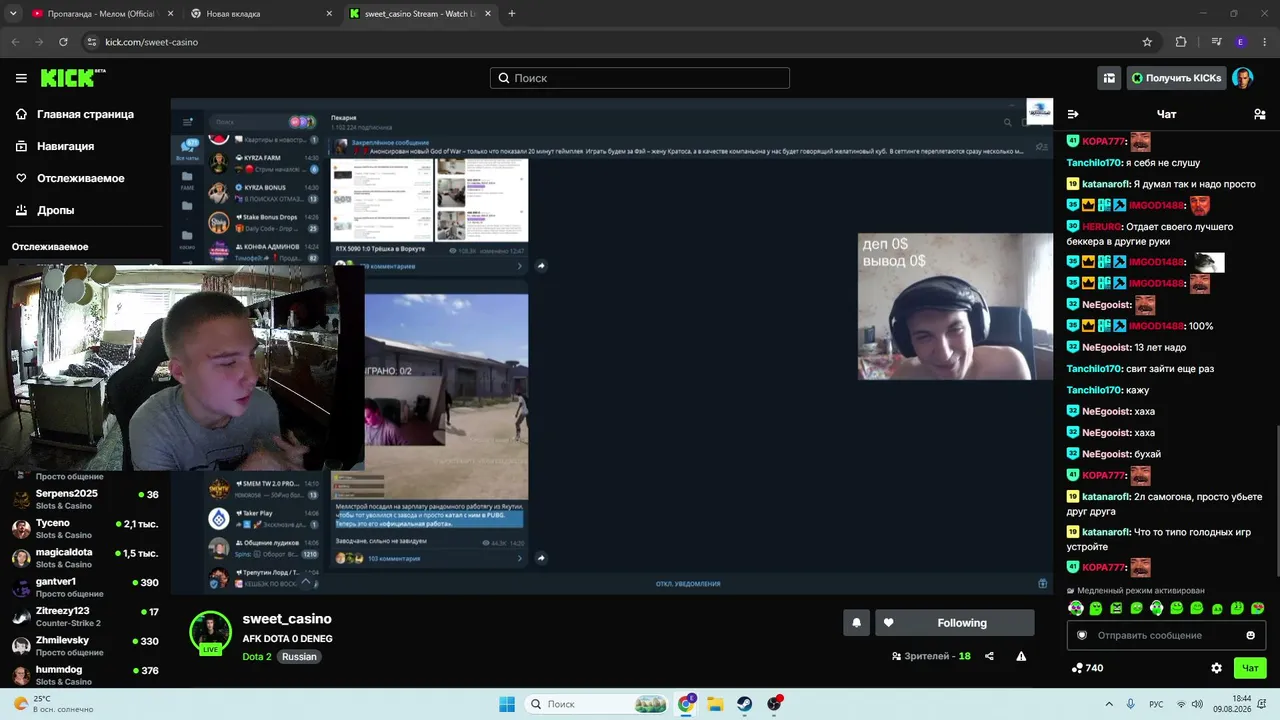Open the Windows Start menu

point(507,704)
